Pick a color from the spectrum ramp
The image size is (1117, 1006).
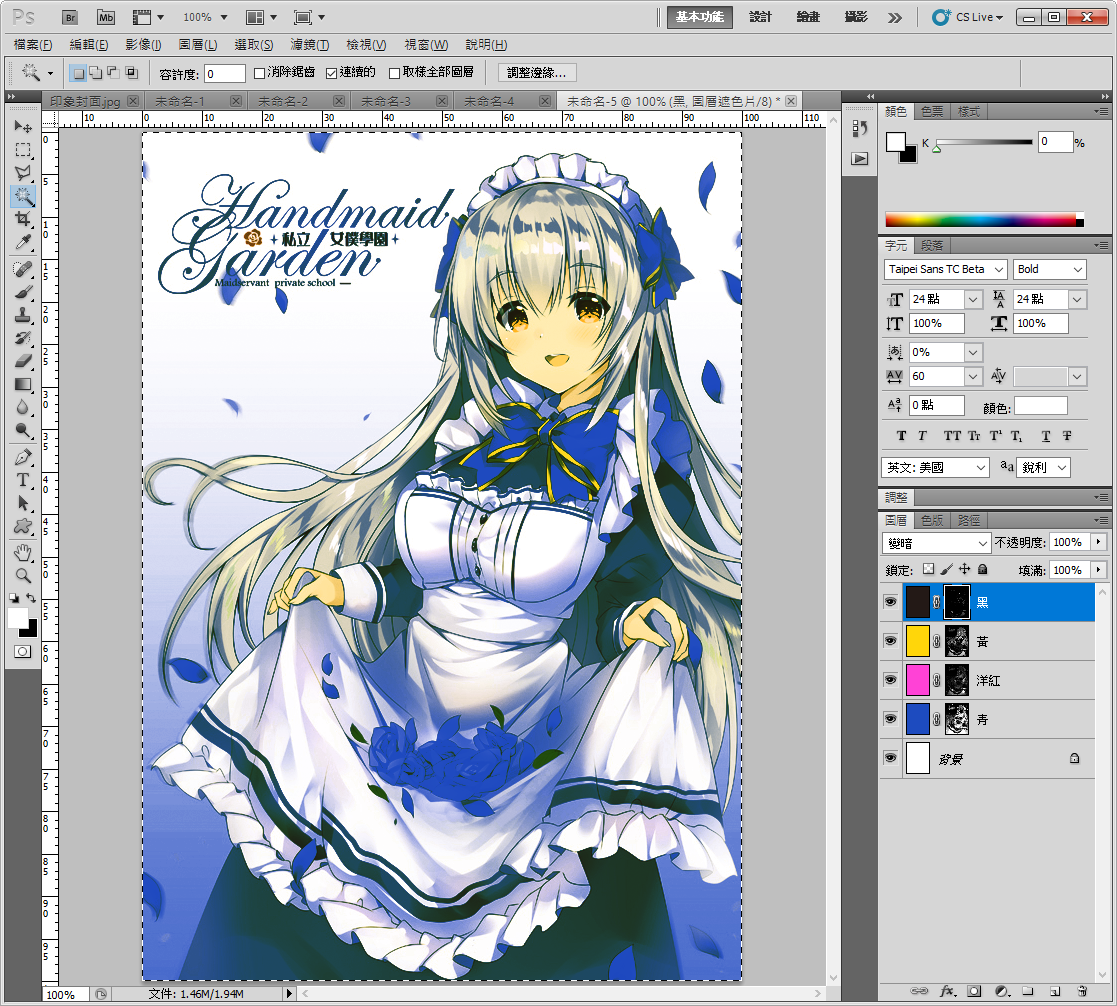[984, 219]
